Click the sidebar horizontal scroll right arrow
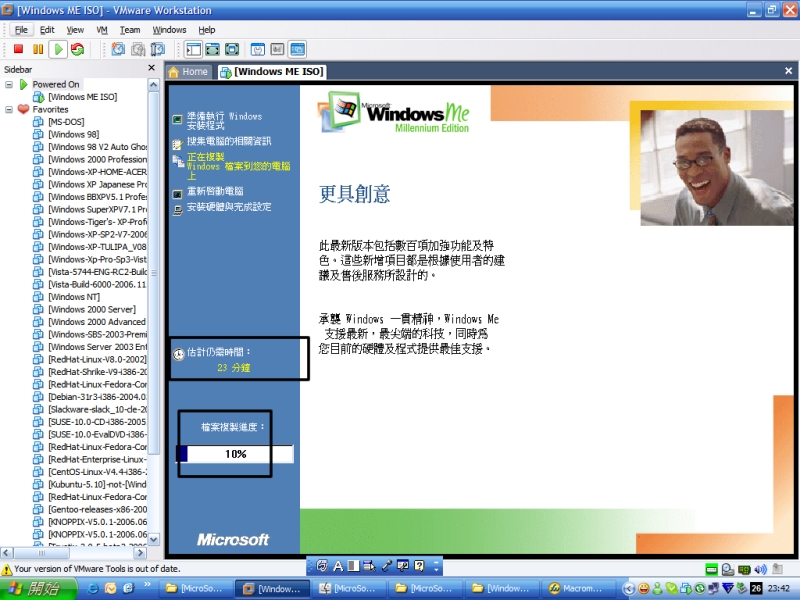800x600 pixels. pyautogui.click(x=140, y=553)
